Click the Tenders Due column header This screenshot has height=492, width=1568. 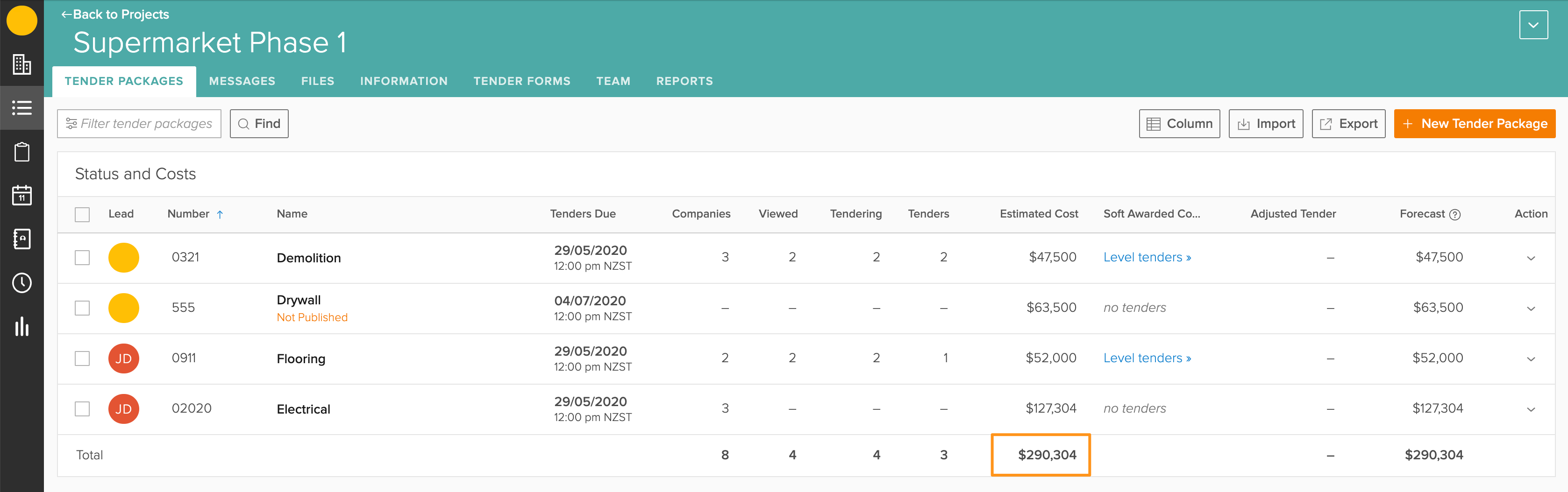[583, 214]
